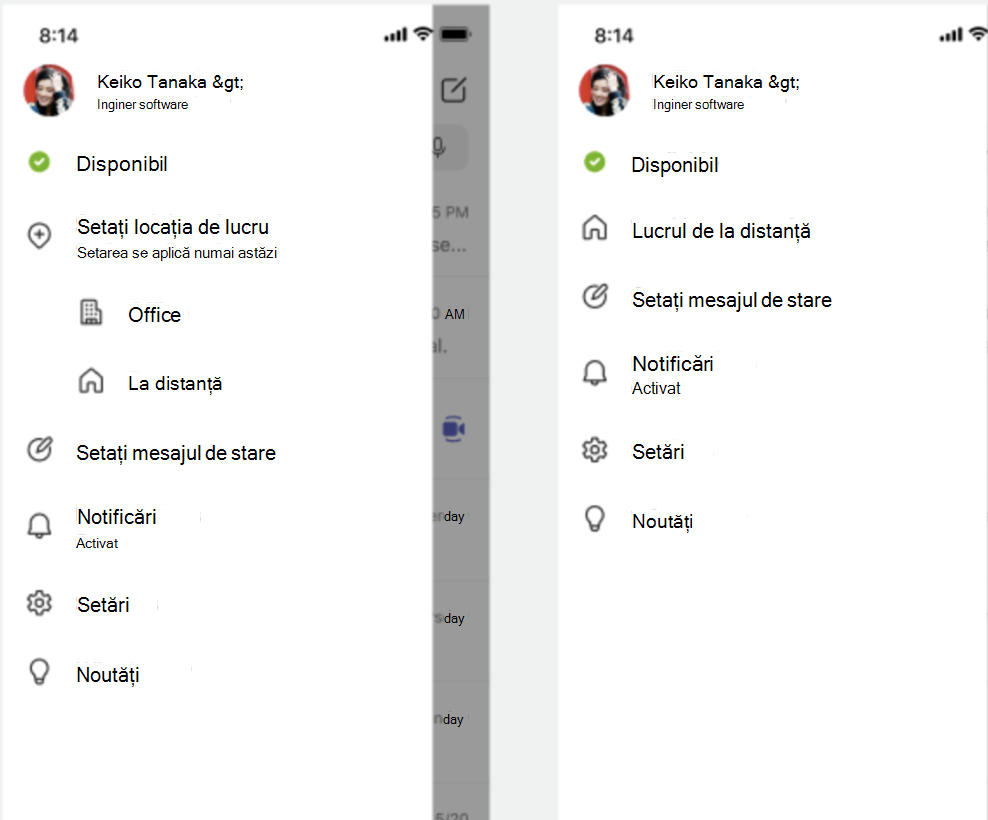Open Keiko Tanaka's avatar in right panel
This screenshot has height=820, width=988.
[x=604, y=91]
